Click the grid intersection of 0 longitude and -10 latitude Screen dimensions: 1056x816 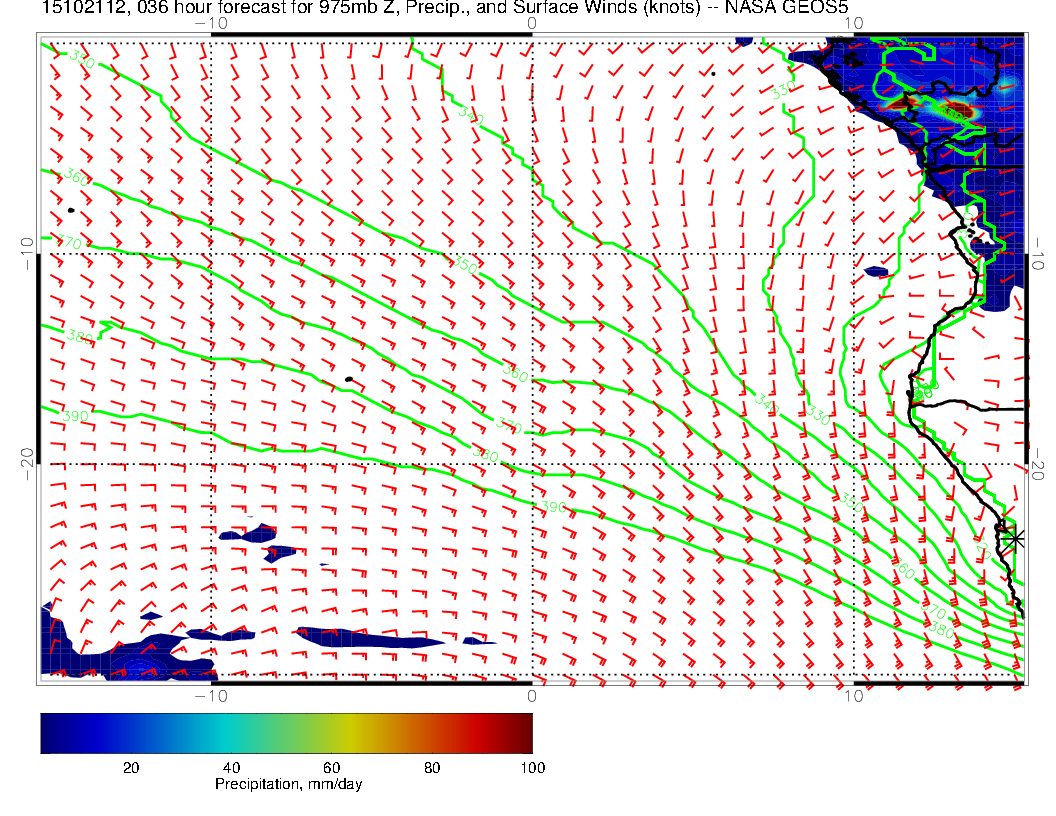[531, 252]
